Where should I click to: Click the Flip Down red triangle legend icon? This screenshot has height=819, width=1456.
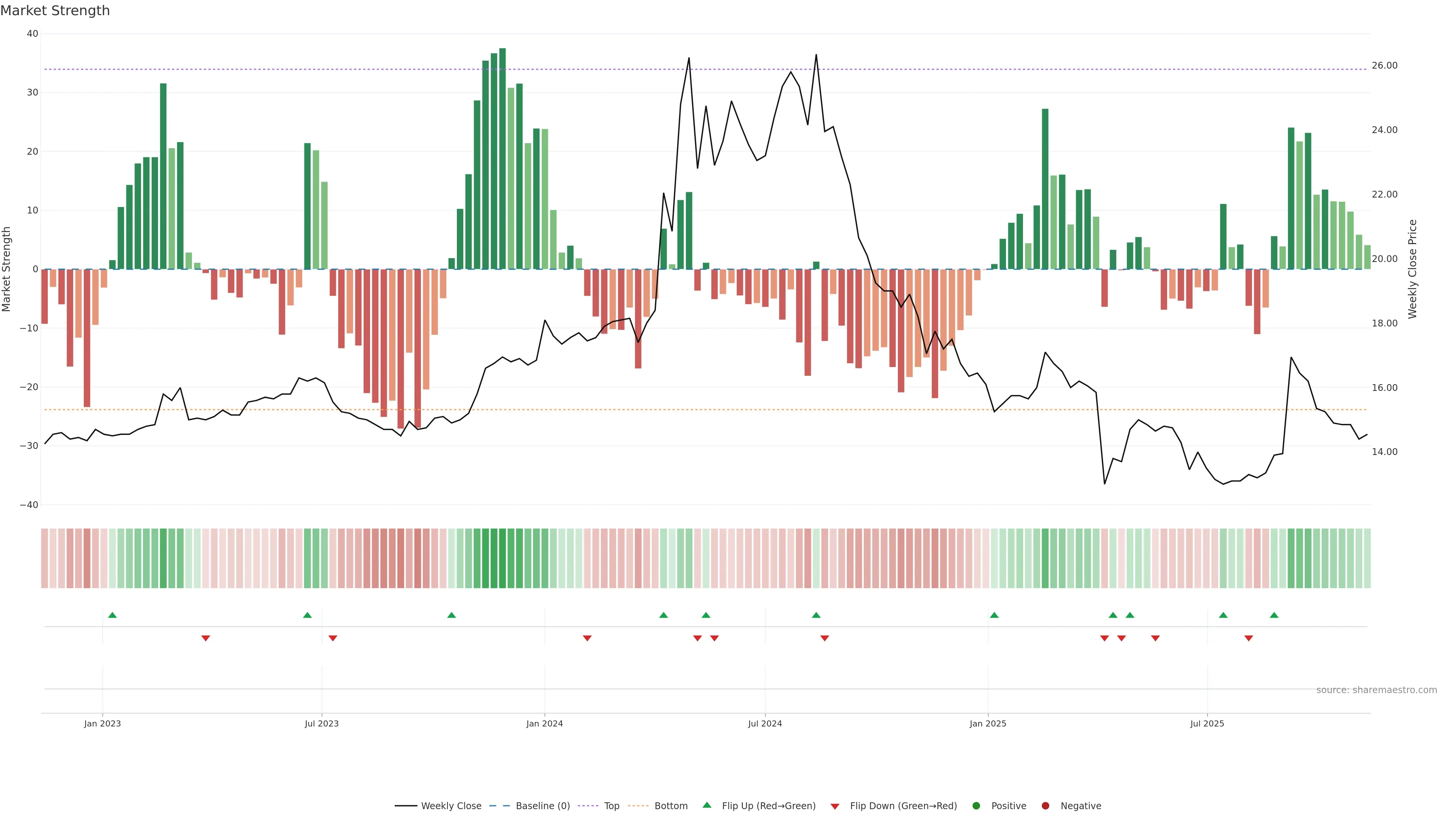coord(834,806)
